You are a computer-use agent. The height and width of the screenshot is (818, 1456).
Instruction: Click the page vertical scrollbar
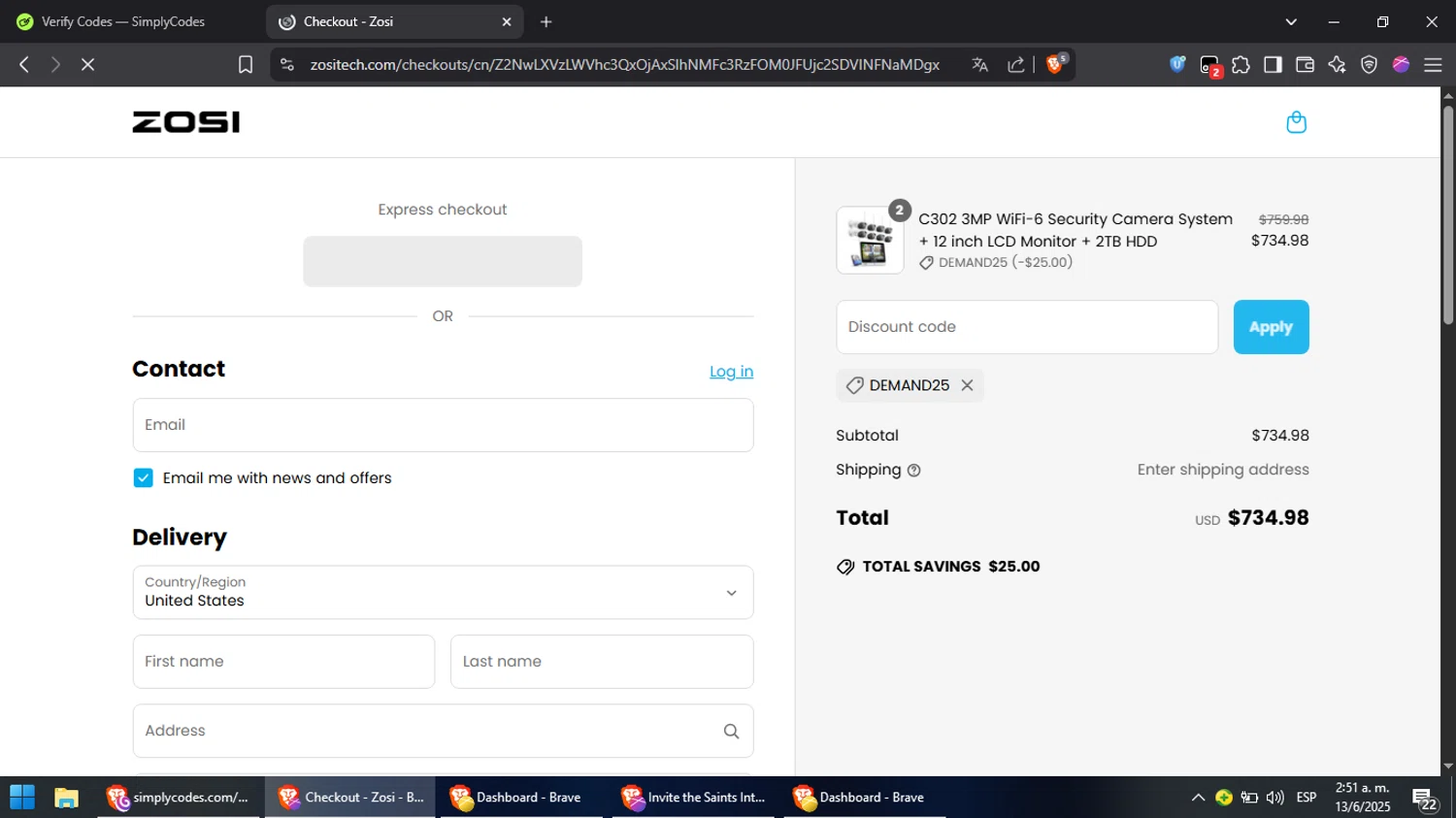[x=1448, y=213]
